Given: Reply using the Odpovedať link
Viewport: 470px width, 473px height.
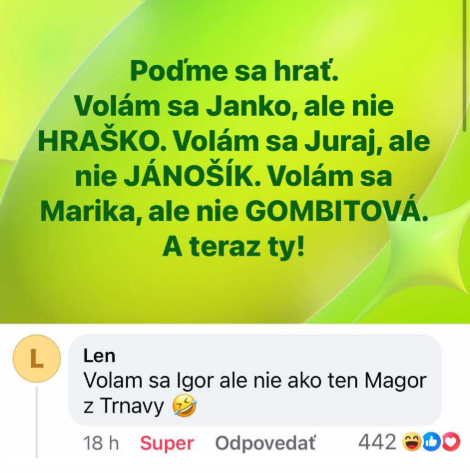Looking at the screenshot, I should click(x=265, y=443).
